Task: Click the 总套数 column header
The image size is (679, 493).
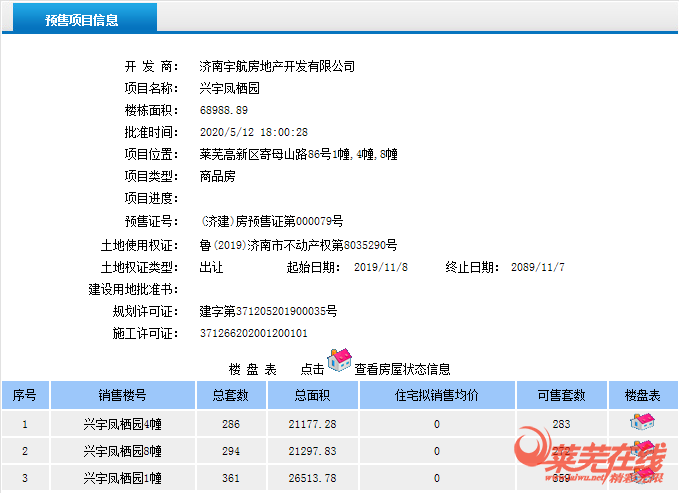Action: 231,395
